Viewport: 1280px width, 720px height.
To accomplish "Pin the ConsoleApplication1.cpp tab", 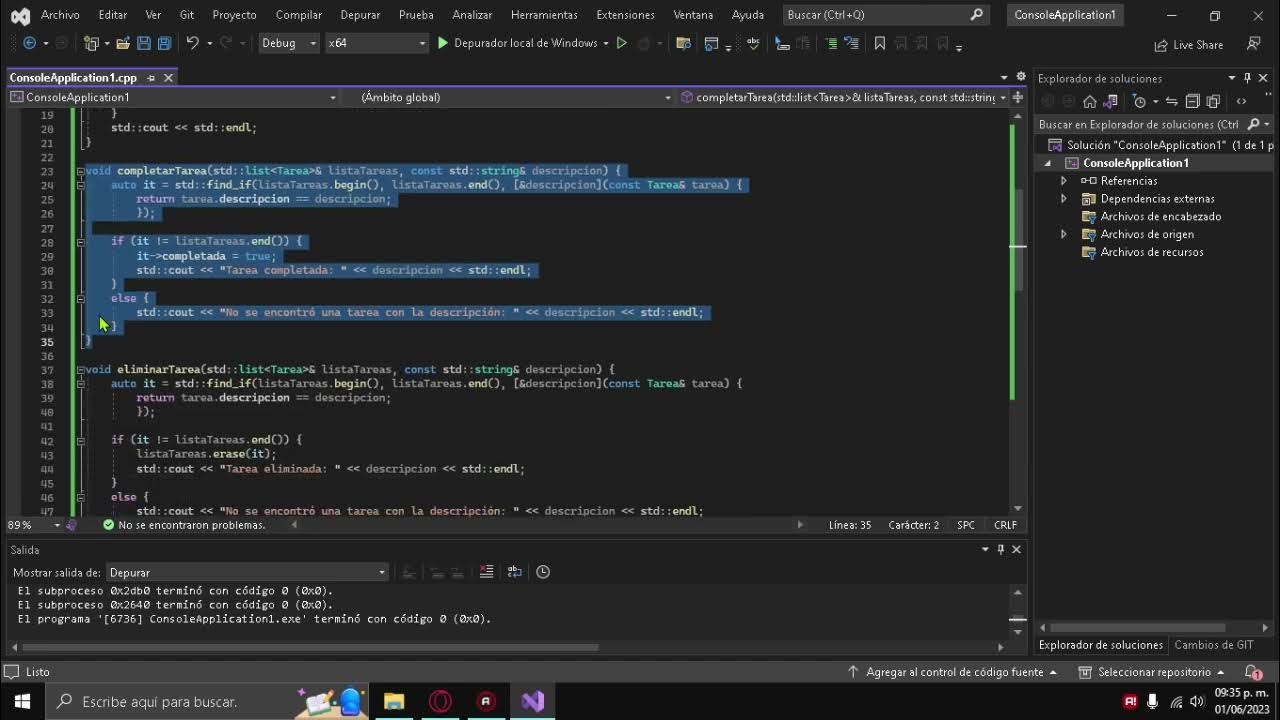I will pos(151,78).
